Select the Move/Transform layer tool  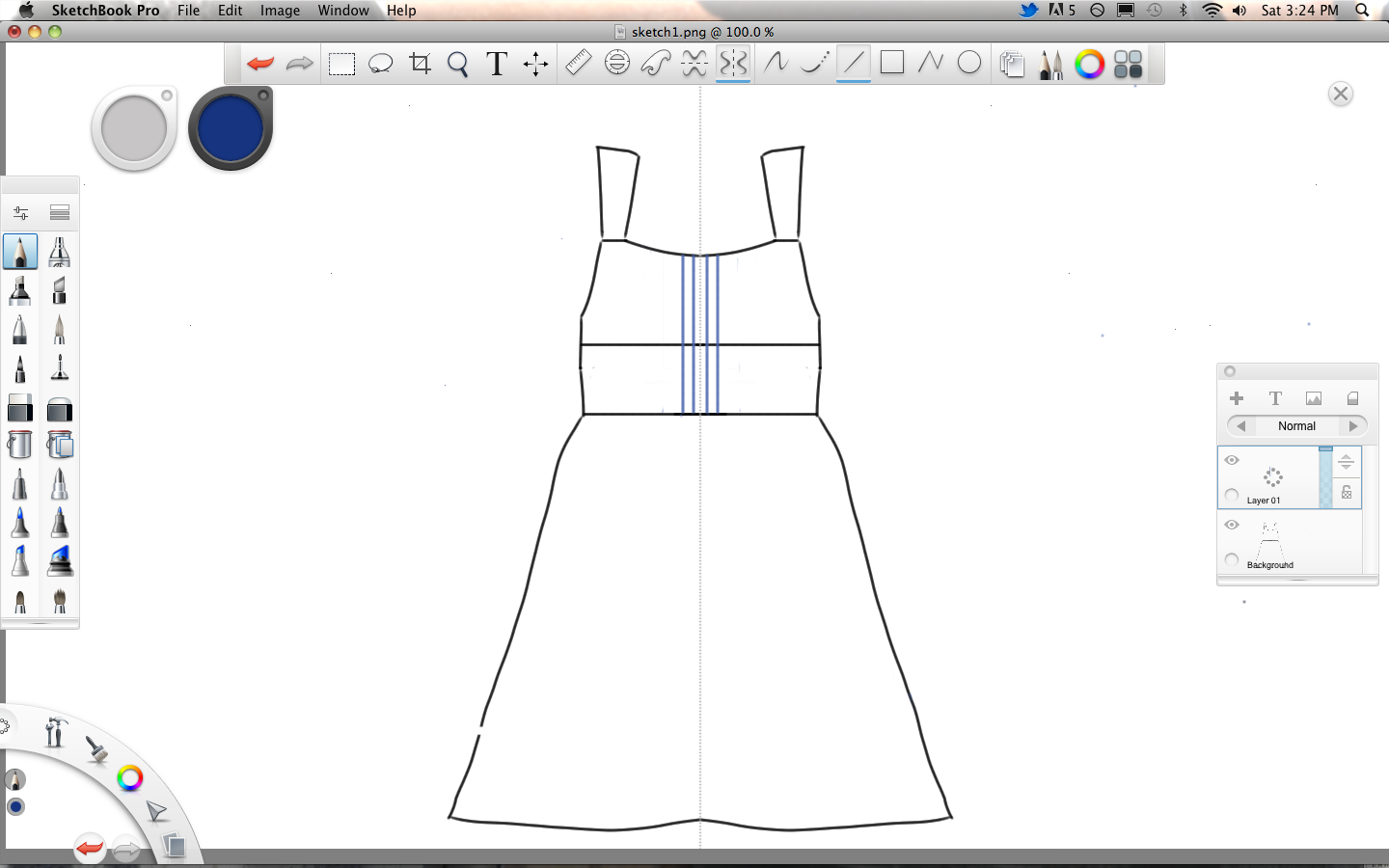coord(535,64)
